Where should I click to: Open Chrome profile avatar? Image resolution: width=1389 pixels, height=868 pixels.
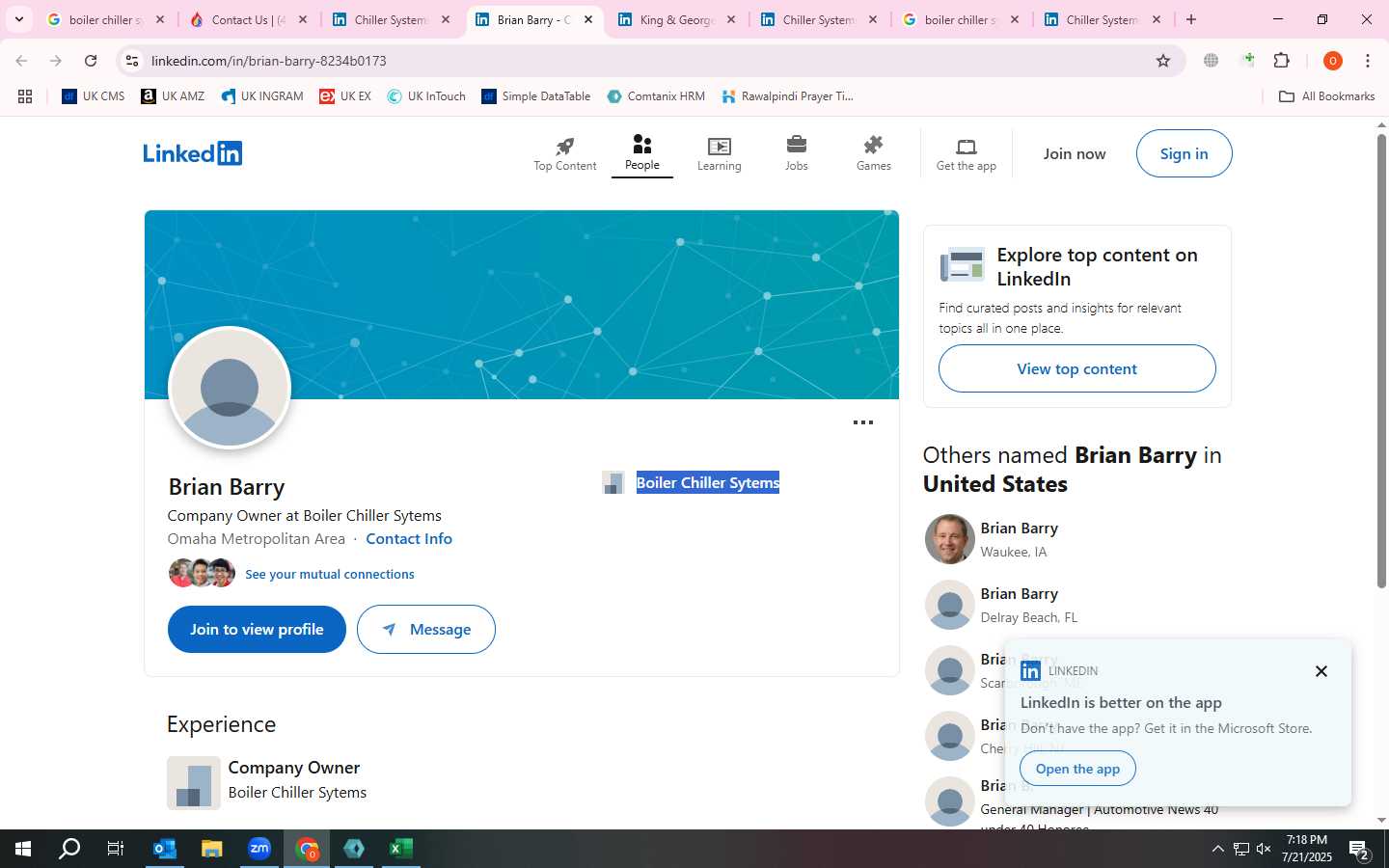click(1333, 61)
